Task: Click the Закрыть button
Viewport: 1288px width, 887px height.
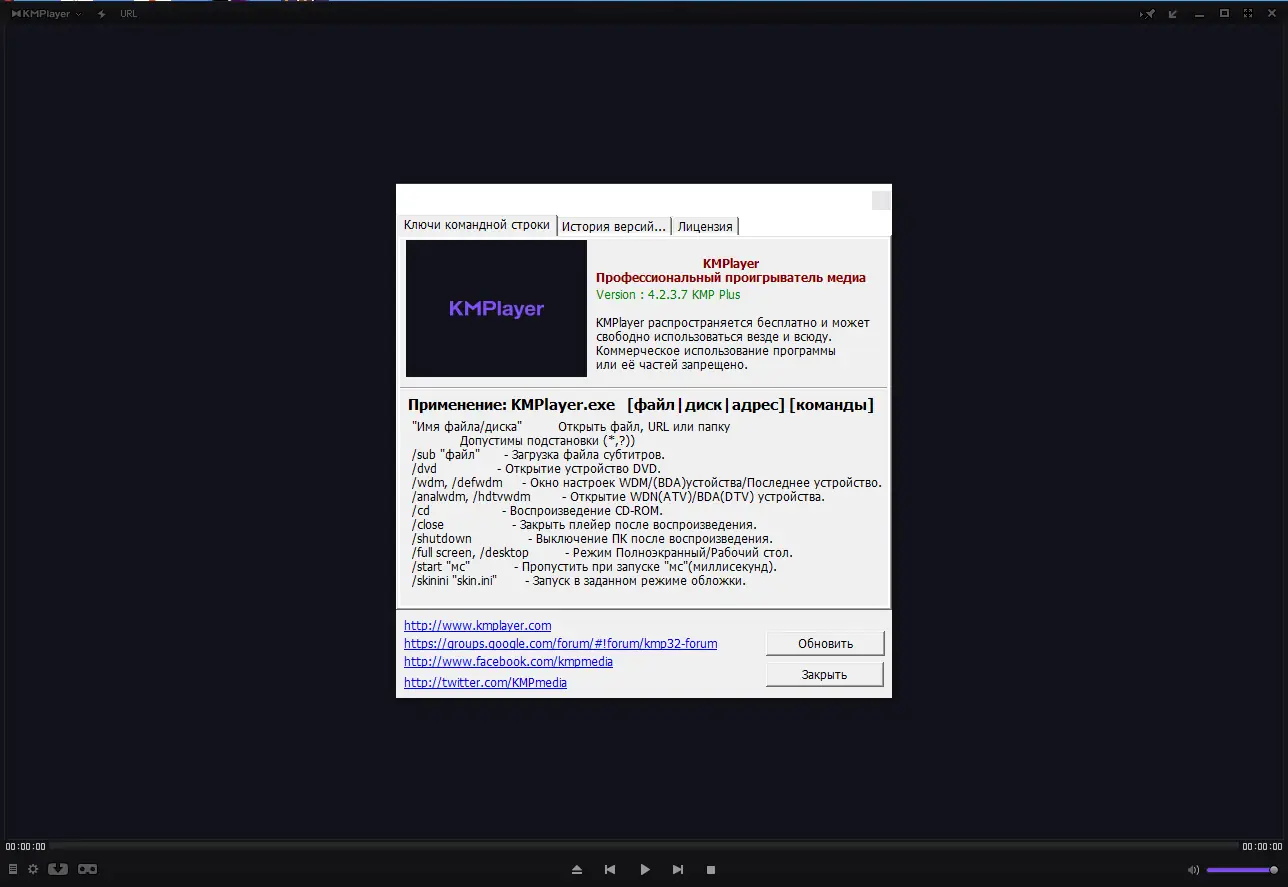Action: point(825,674)
